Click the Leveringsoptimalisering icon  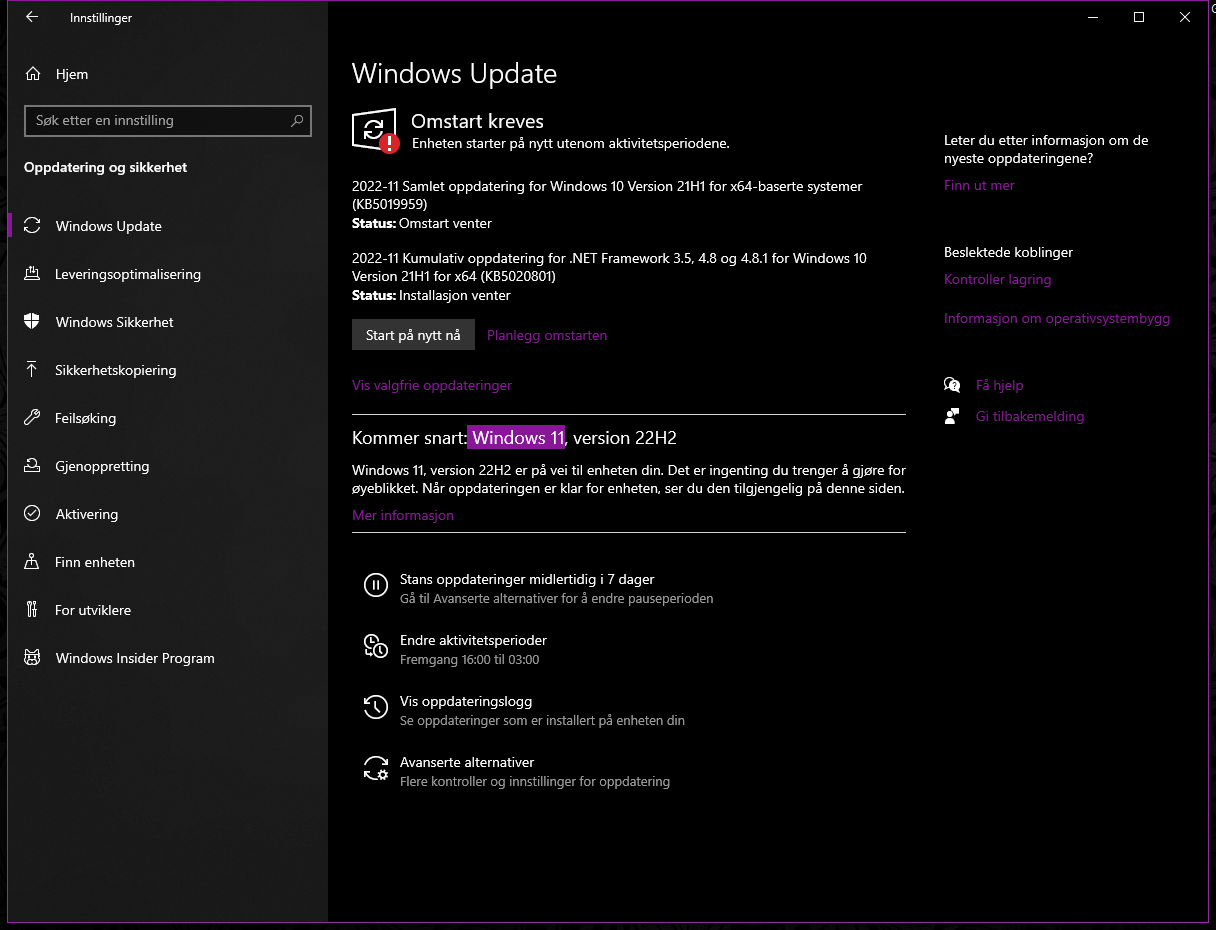tap(32, 273)
